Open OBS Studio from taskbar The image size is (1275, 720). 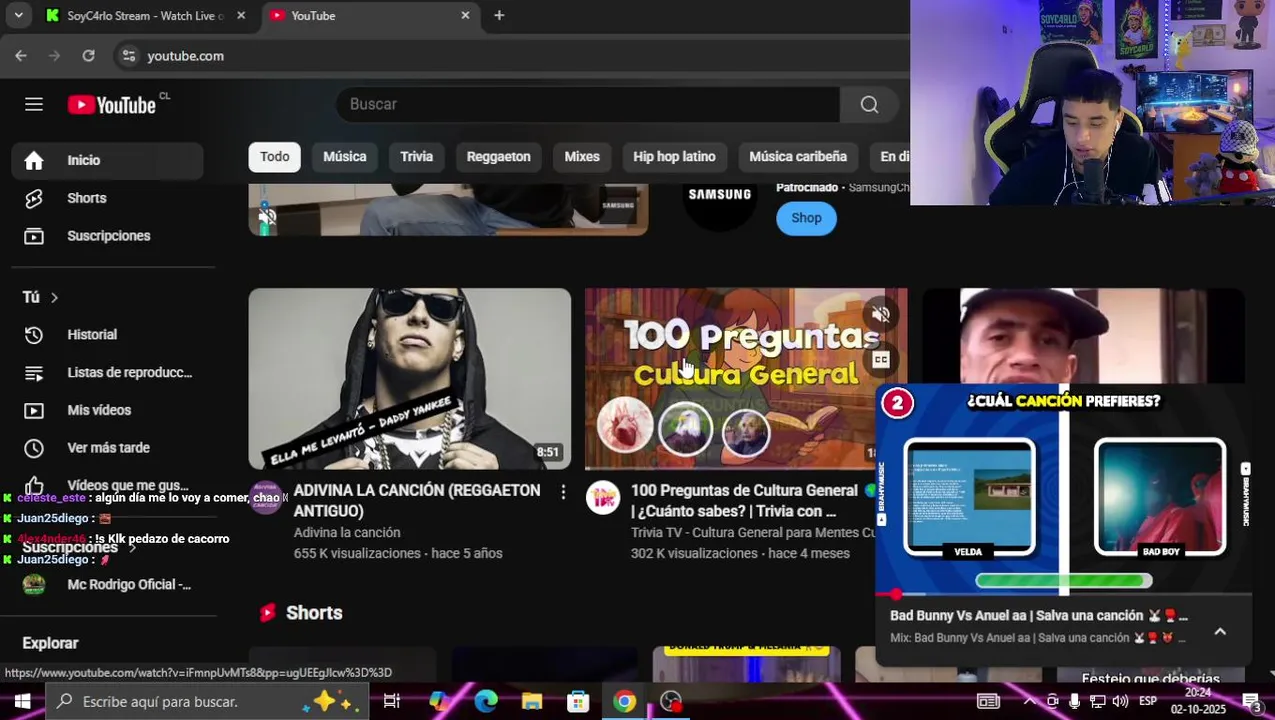tap(671, 701)
